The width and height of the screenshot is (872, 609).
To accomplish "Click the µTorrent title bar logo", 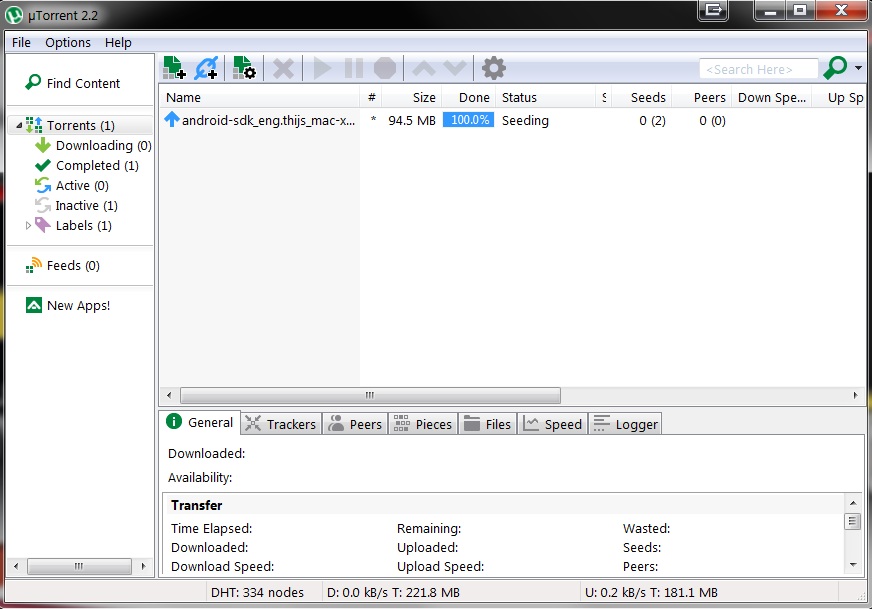I will [x=14, y=15].
